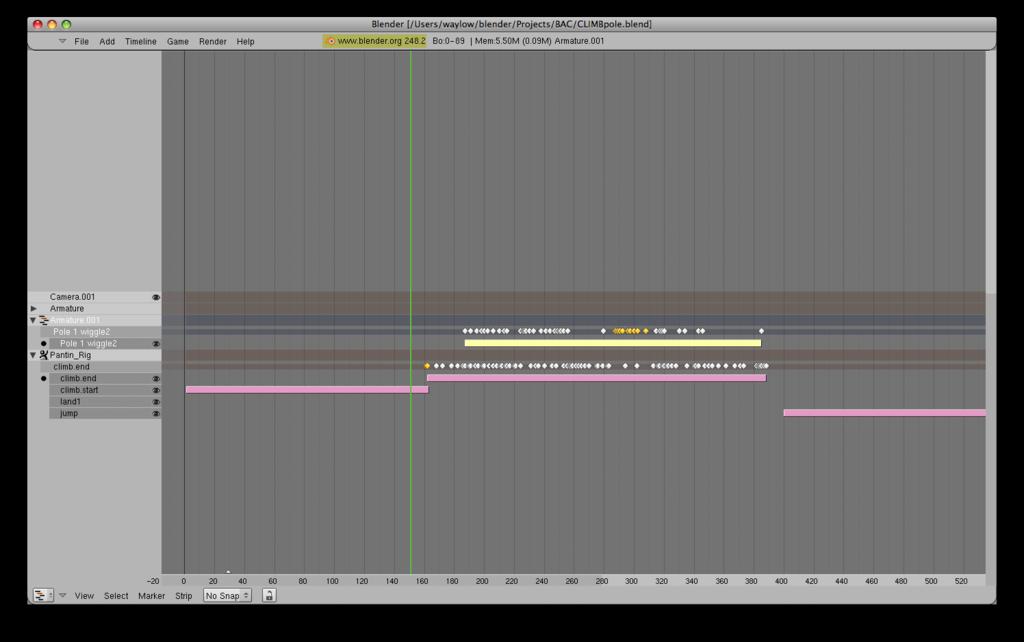Click the pulldown triangle left of View menu

click(x=63, y=595)
